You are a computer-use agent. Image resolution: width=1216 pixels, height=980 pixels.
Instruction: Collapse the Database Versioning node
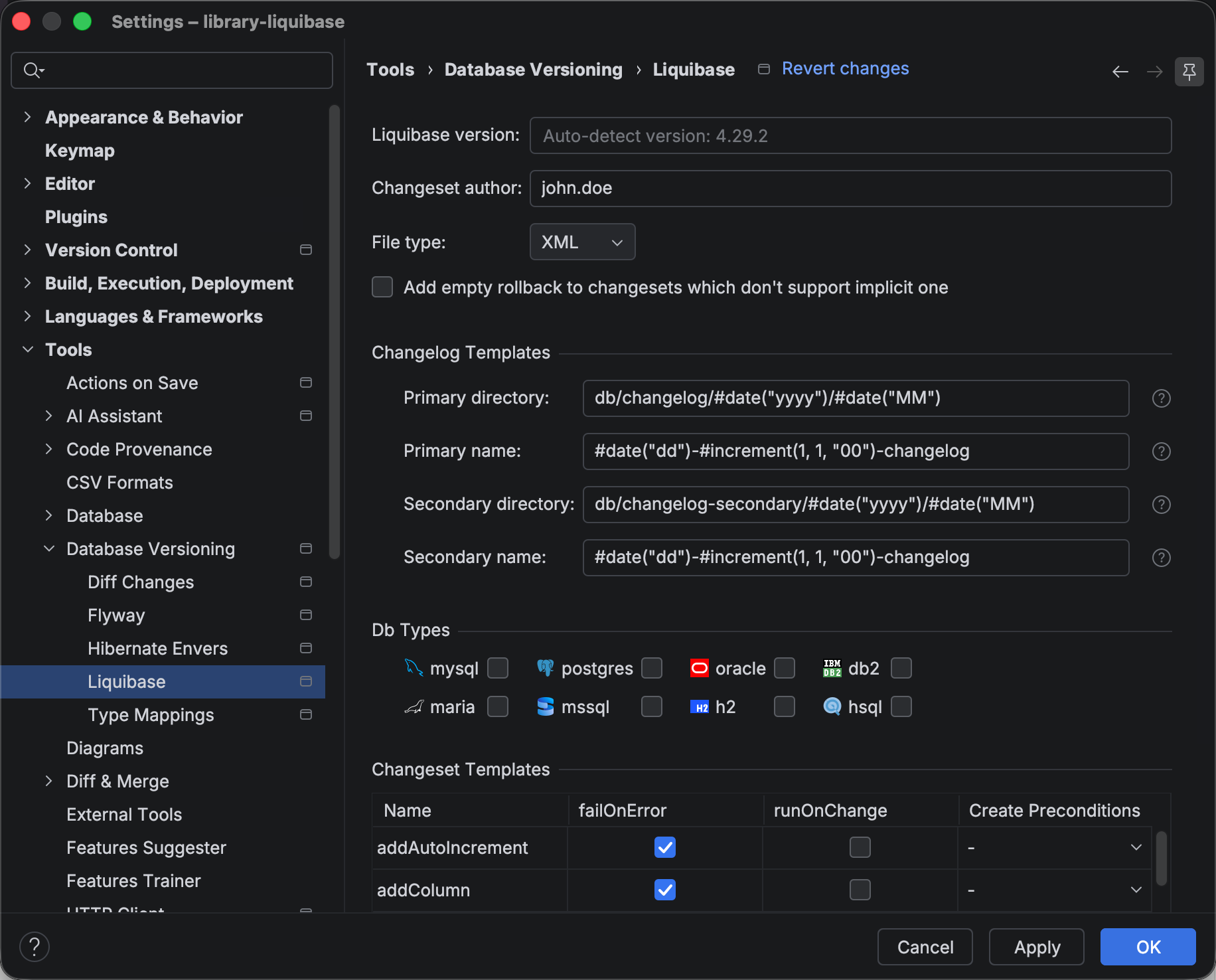pyautogui.click(x=48, y=548)
